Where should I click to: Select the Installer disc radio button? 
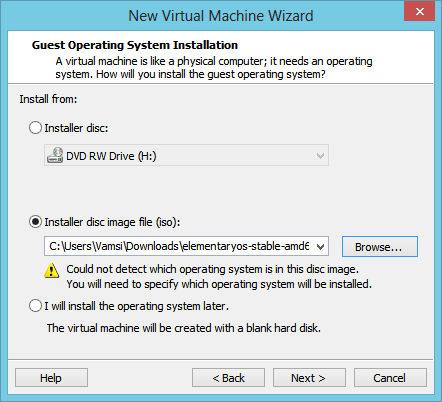35,128
